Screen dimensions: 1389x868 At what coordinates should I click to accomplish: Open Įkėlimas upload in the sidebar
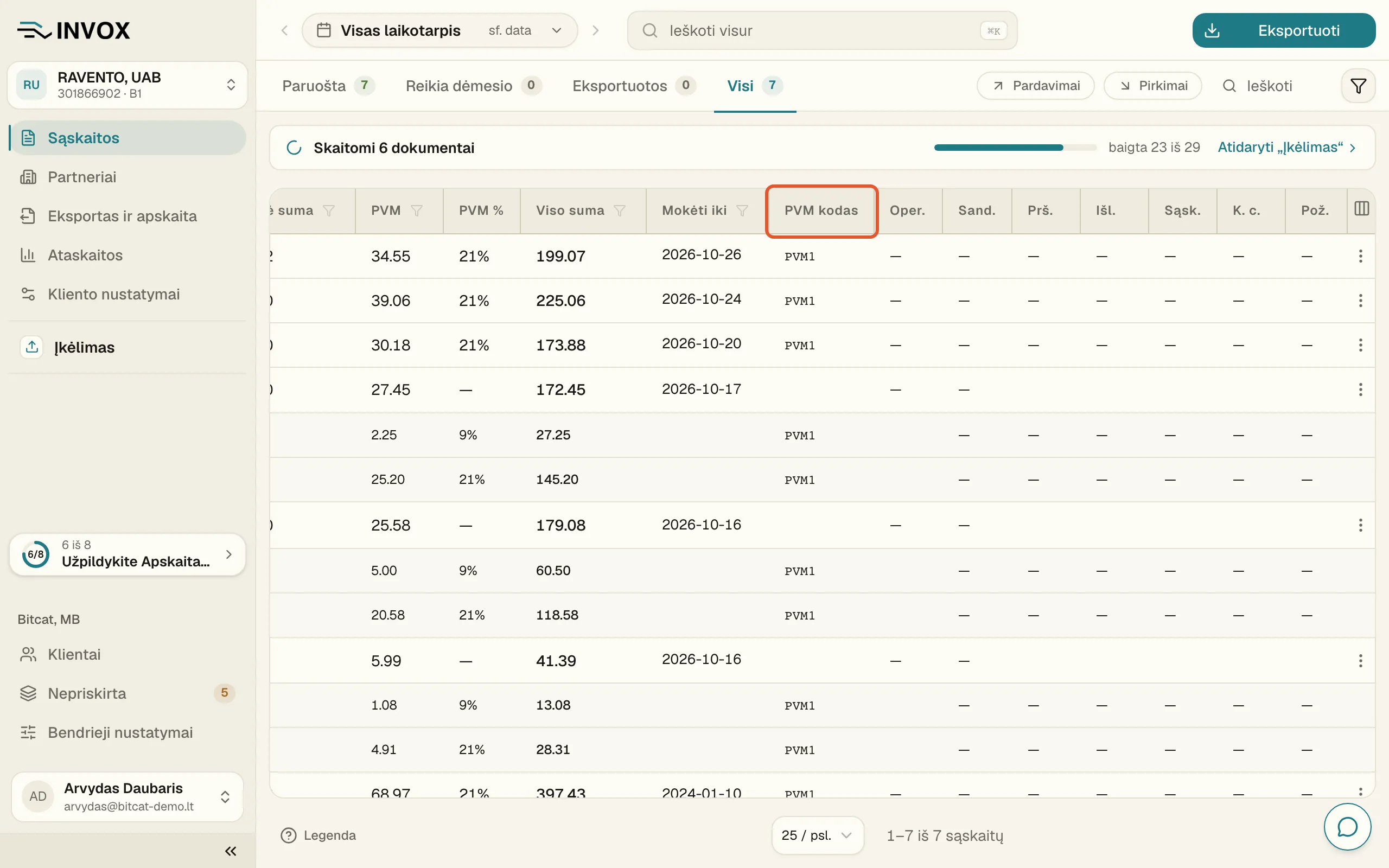[x=128, y=347]
